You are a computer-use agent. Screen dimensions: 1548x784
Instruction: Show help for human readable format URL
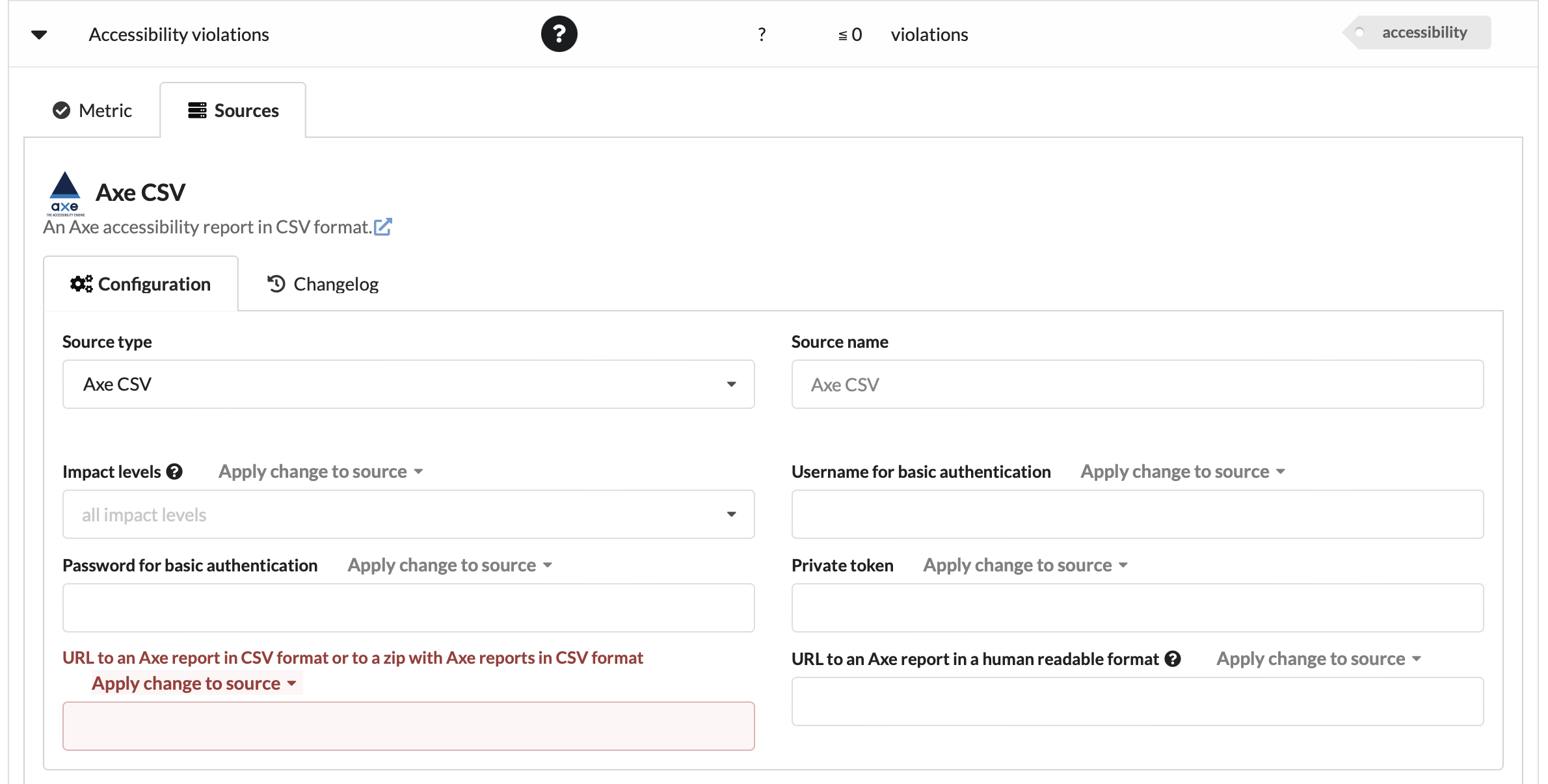[1173, 659]
